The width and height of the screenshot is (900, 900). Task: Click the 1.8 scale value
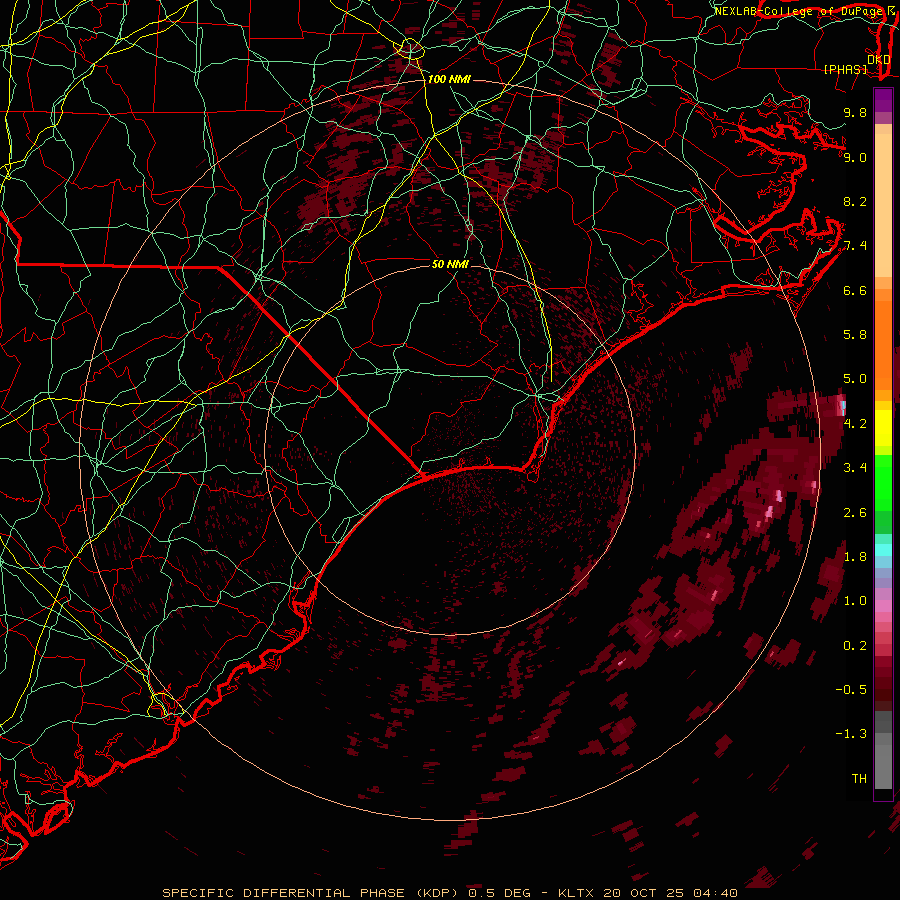[x=855, y=557]
